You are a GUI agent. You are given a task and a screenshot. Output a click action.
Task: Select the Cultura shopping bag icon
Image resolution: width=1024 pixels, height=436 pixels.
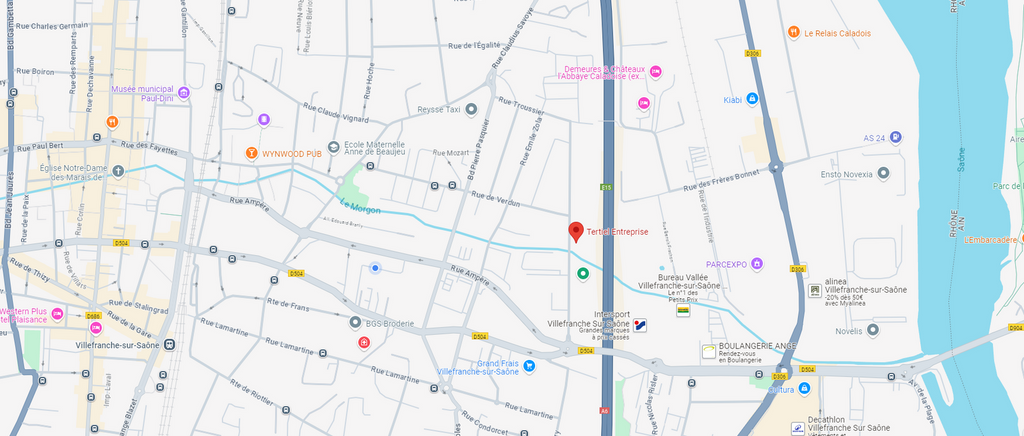tap(804, 388)
